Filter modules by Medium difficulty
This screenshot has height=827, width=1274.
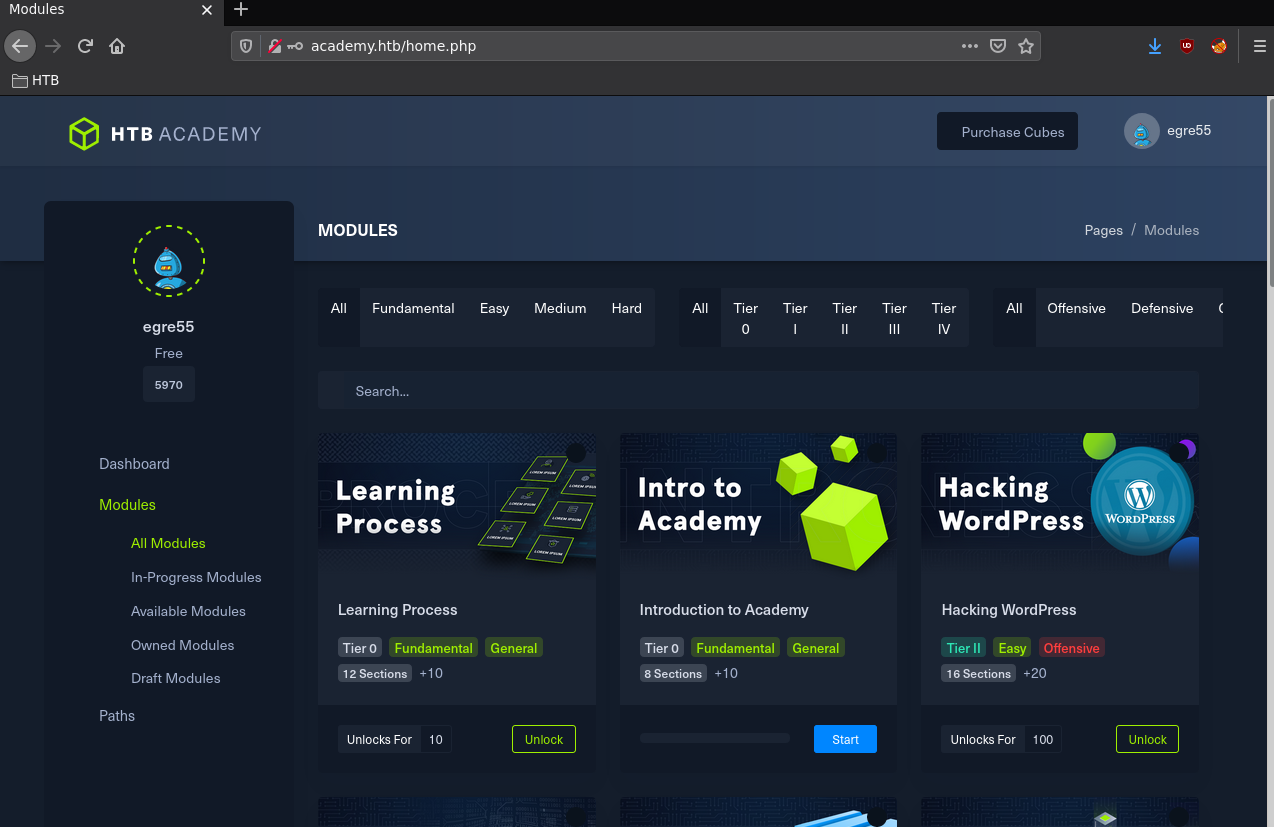tap(560, 308)
